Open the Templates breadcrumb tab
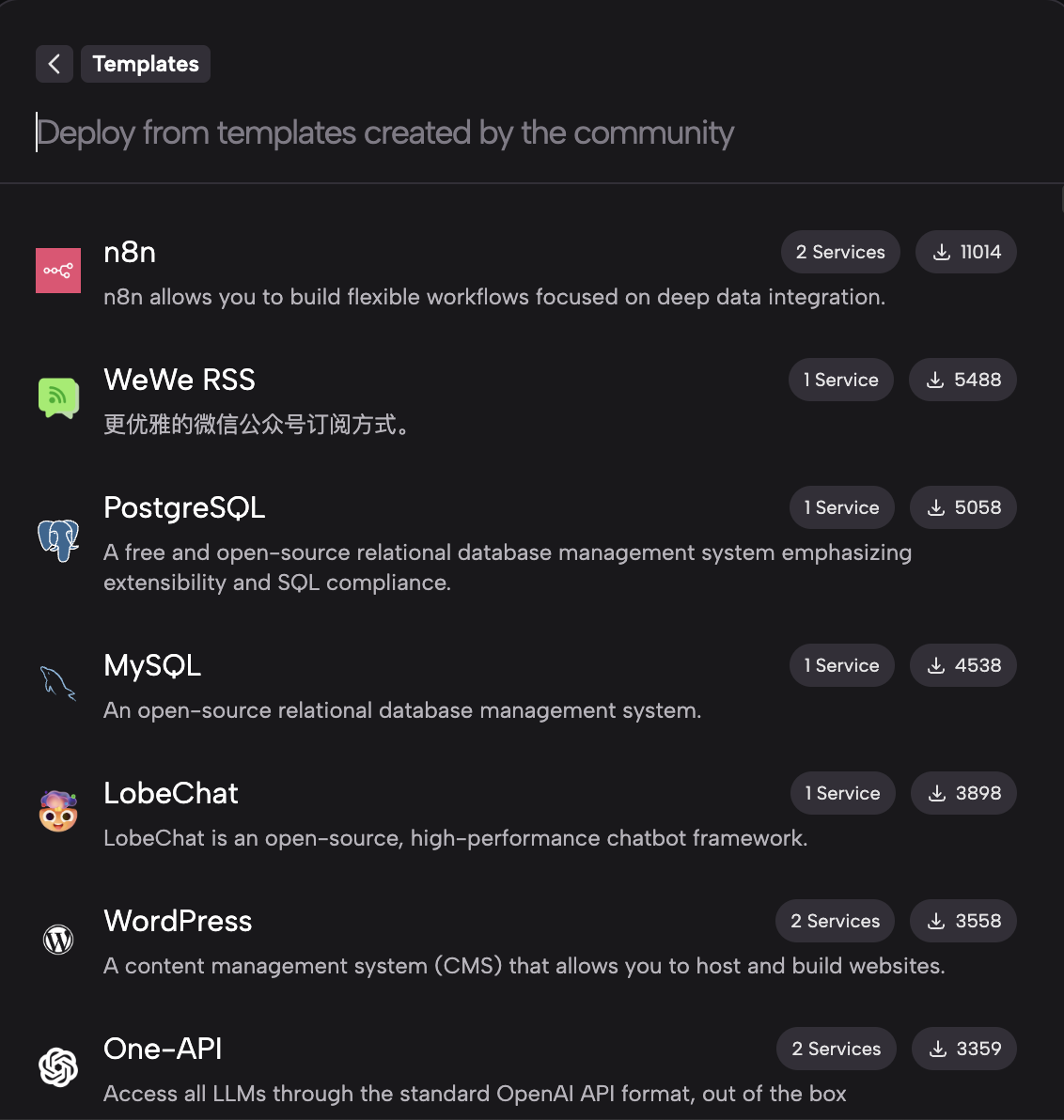 [146, 64]
